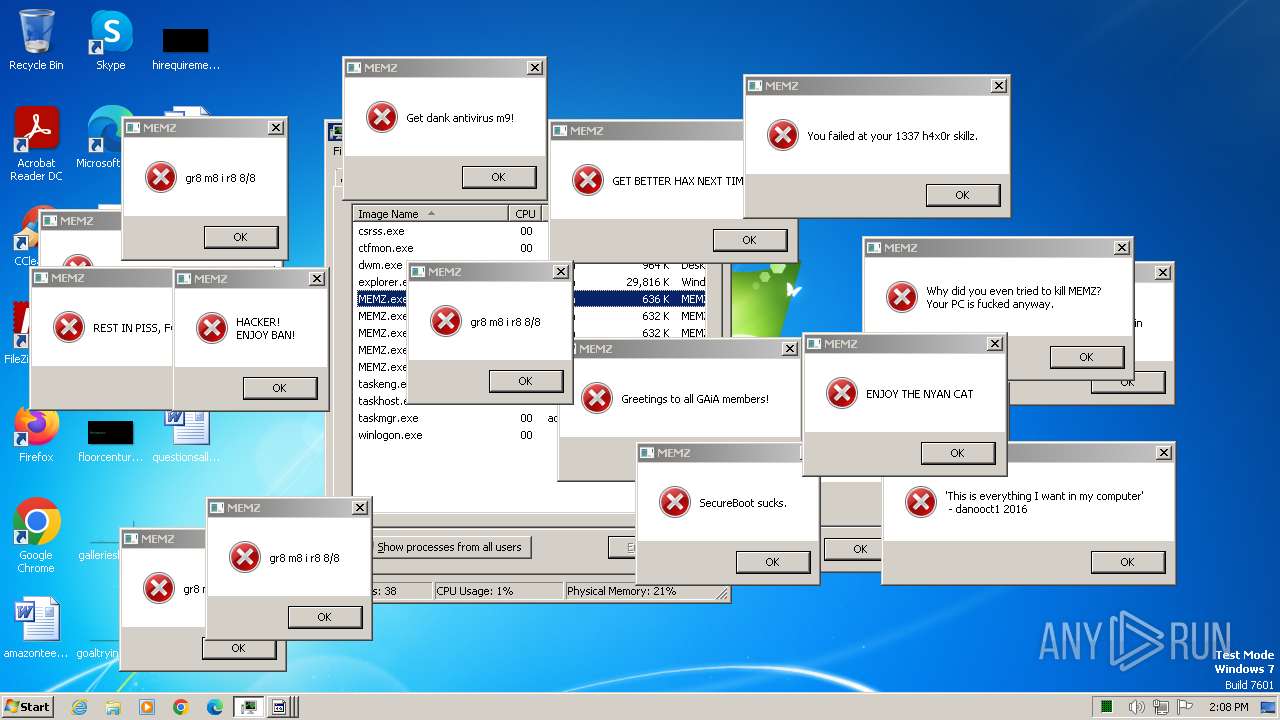Confirm OK in kill MEMZ dialog
The image size is (1280, 720).
tap(1087, 357)
